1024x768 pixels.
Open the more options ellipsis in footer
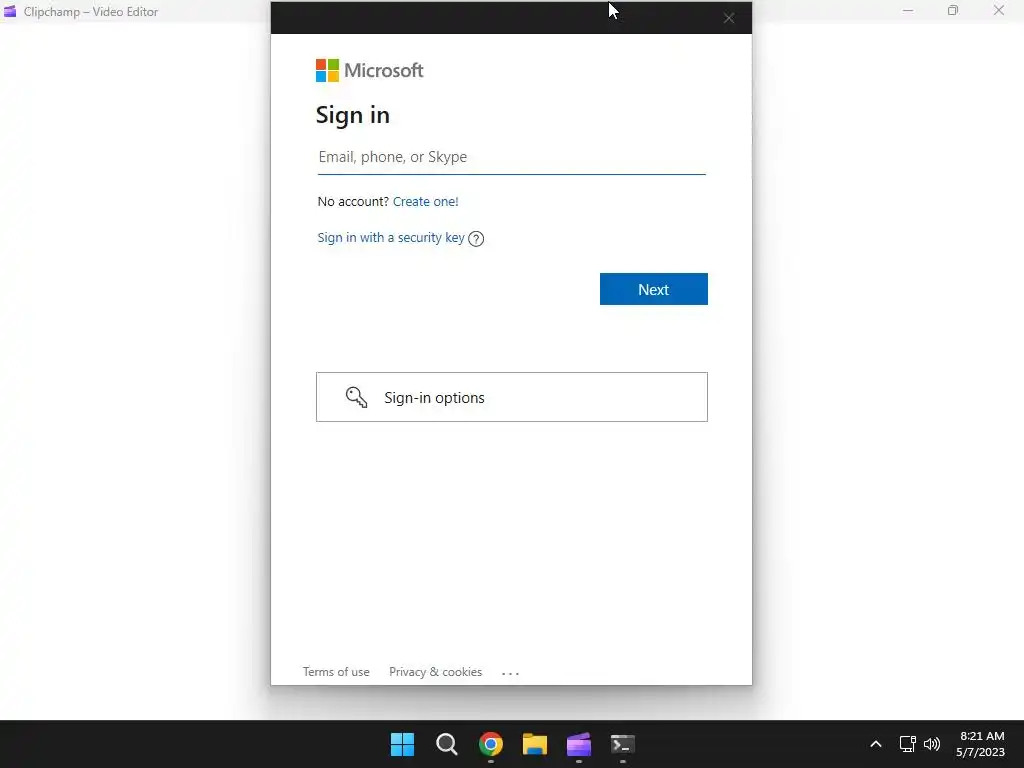tap(510, 673)
